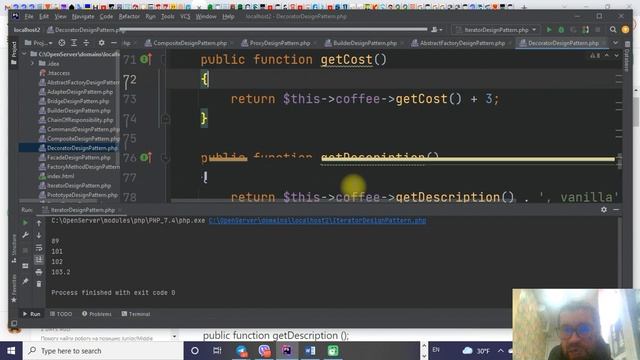Screen dimensions: 640x360
Task: Stop the process with the toolbar stop icon
Action: pos(598,30)
